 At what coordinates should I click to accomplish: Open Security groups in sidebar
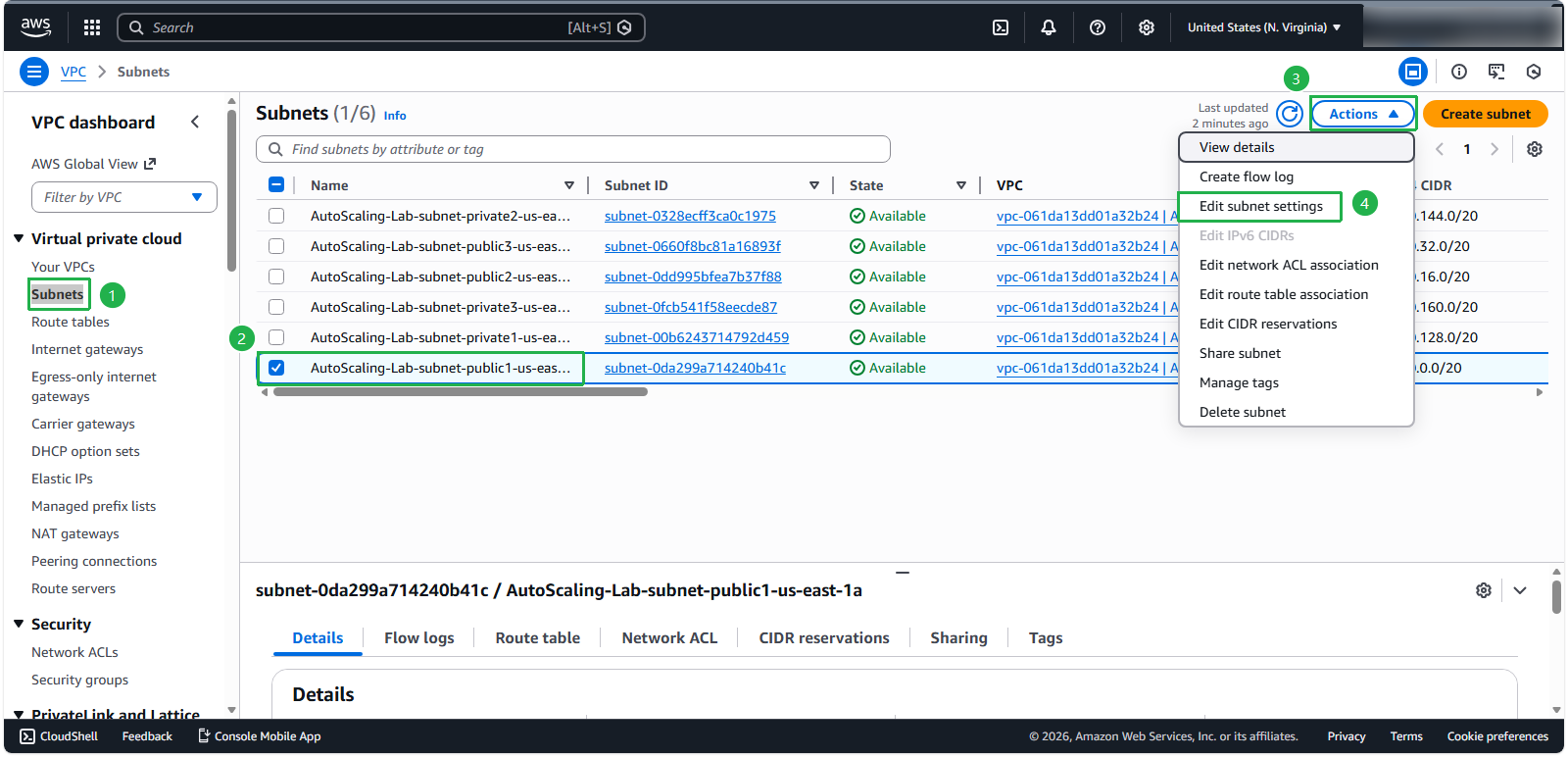79,680
